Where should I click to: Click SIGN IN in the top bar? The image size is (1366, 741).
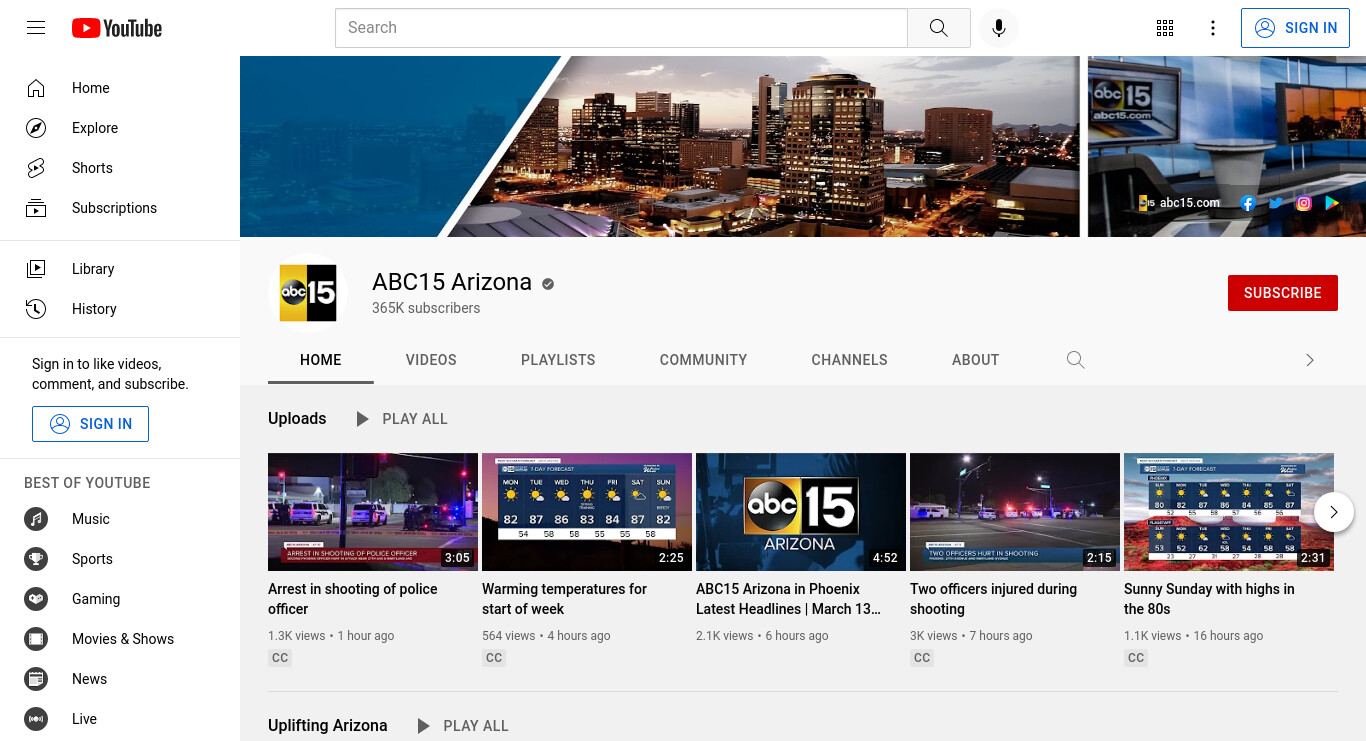coord(1296,28)
